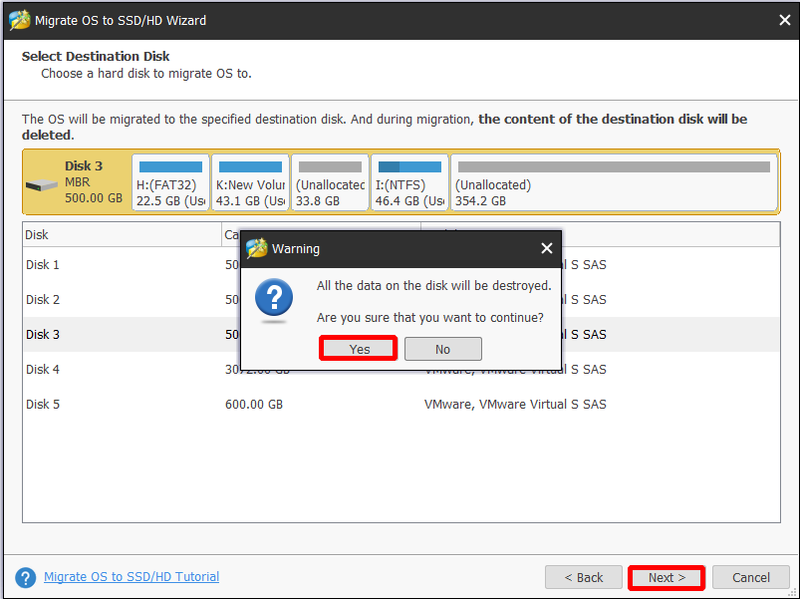Go to previous step with < Back
Screen dimensions: 800x599
coord(584,578)
